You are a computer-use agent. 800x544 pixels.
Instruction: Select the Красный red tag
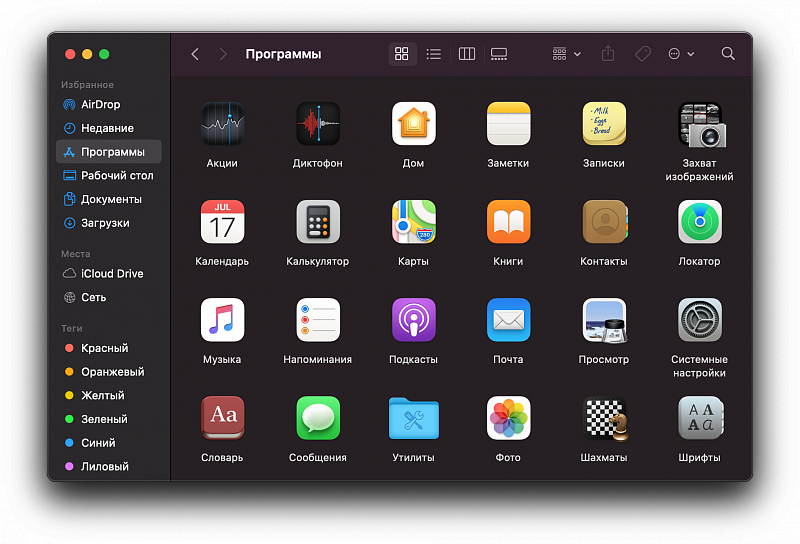click(x=104, y=348)
